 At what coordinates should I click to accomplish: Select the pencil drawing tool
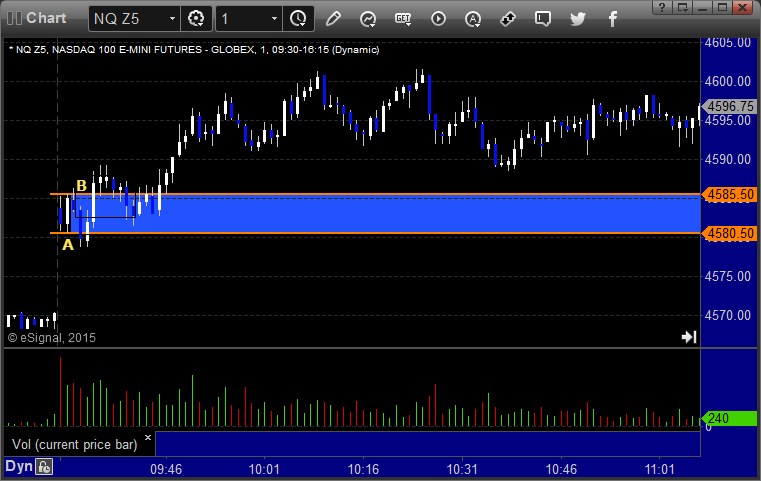pyautogui.click(x=333, y=19)
